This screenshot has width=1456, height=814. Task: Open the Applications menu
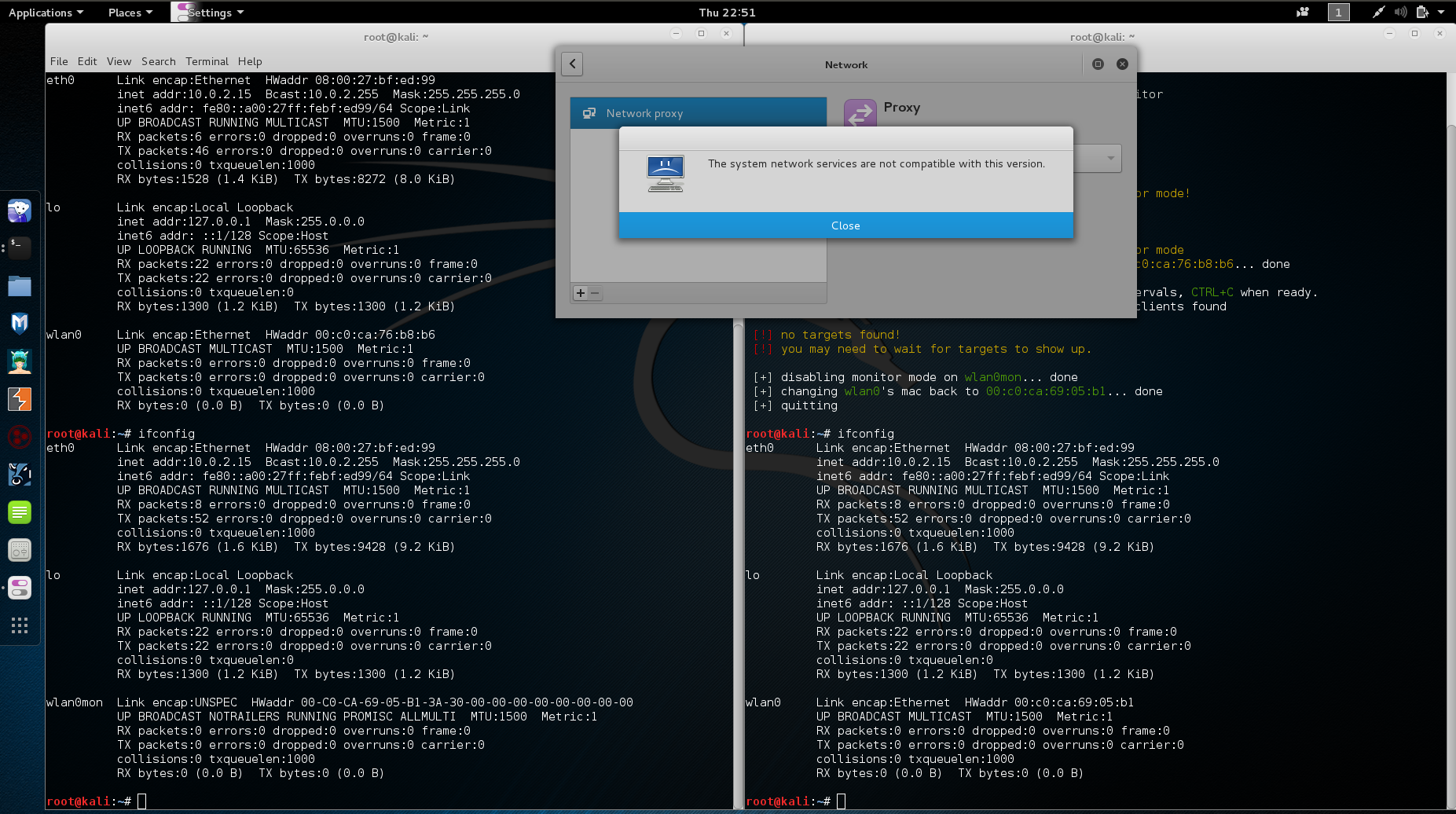[46, 13]
